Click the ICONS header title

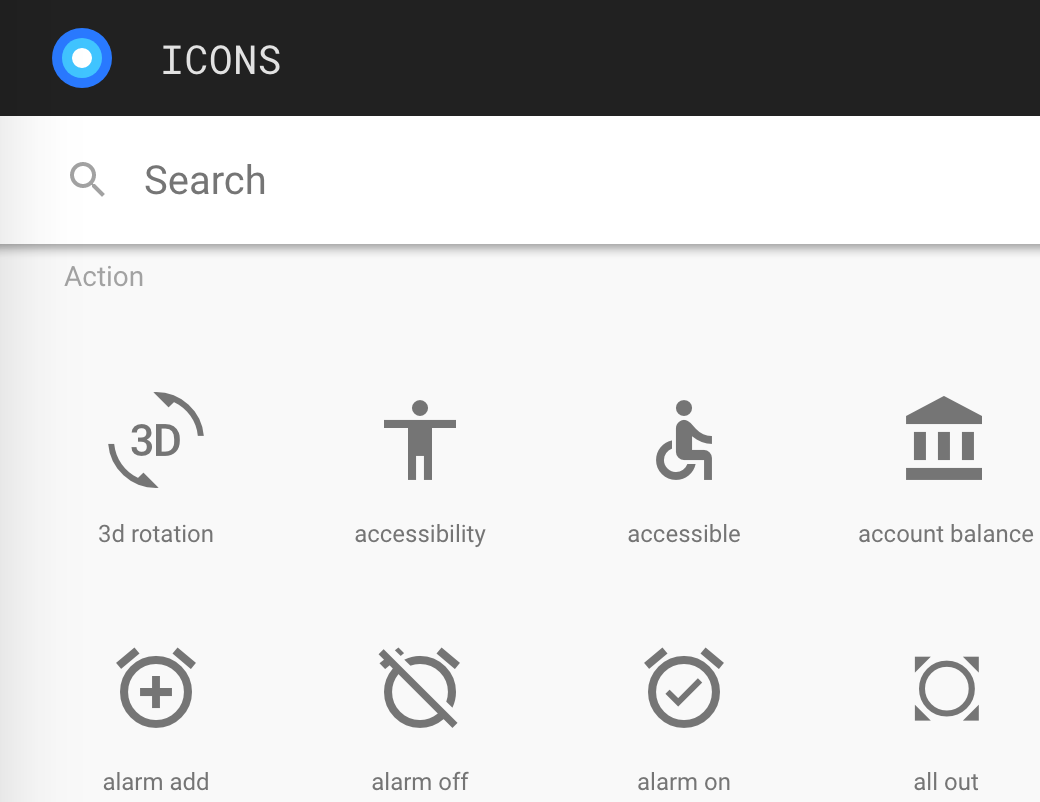pos(221,60)
